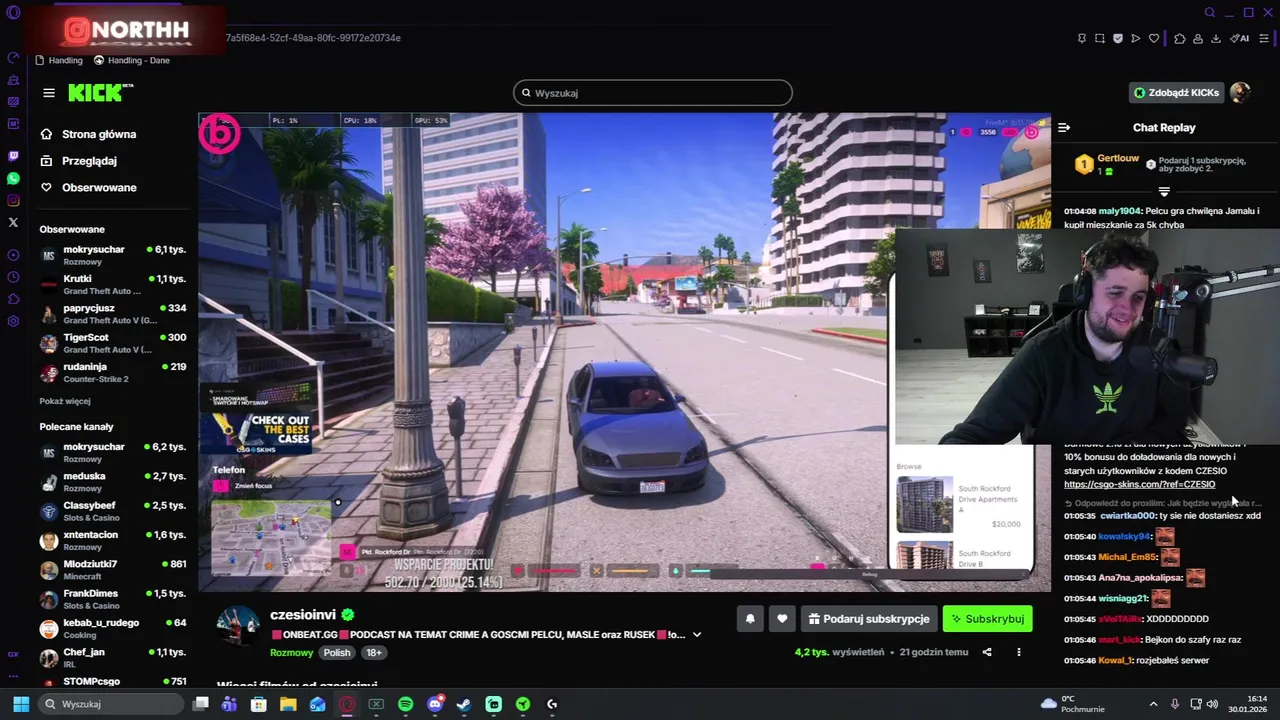1280x720 pixels.
Task: Open Twitch from the Opera sidebar
Action: tap(13, 156)
